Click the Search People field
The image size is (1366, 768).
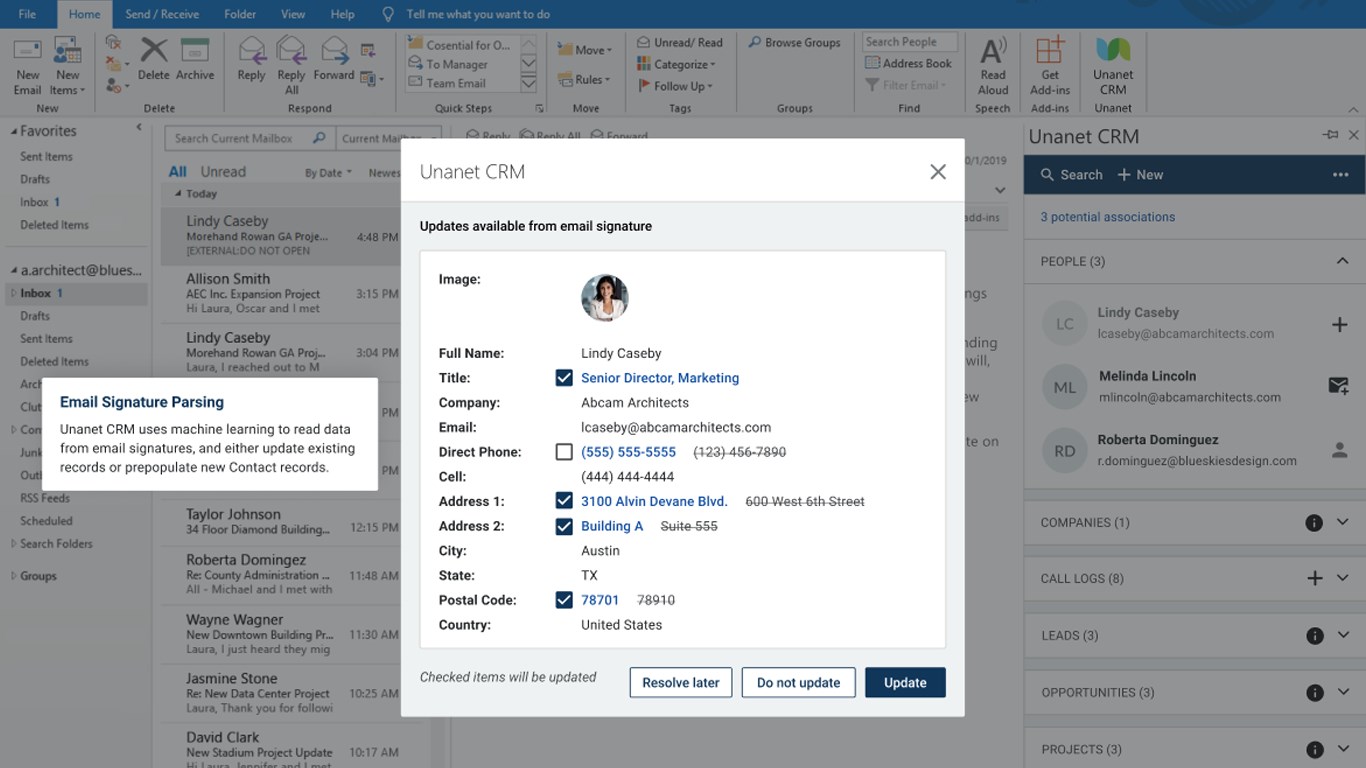point(910,42)
